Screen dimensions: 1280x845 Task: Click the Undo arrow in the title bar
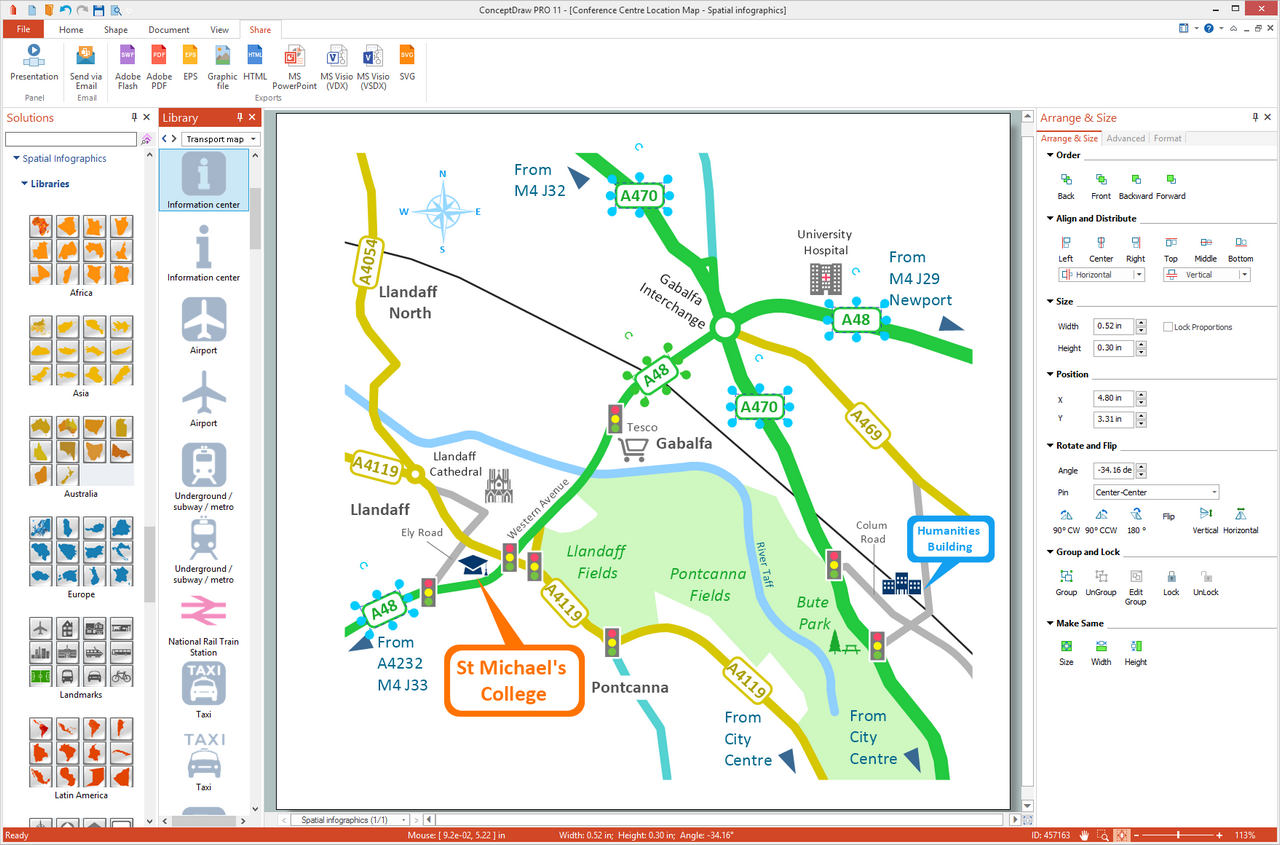[x=65, y=10]
